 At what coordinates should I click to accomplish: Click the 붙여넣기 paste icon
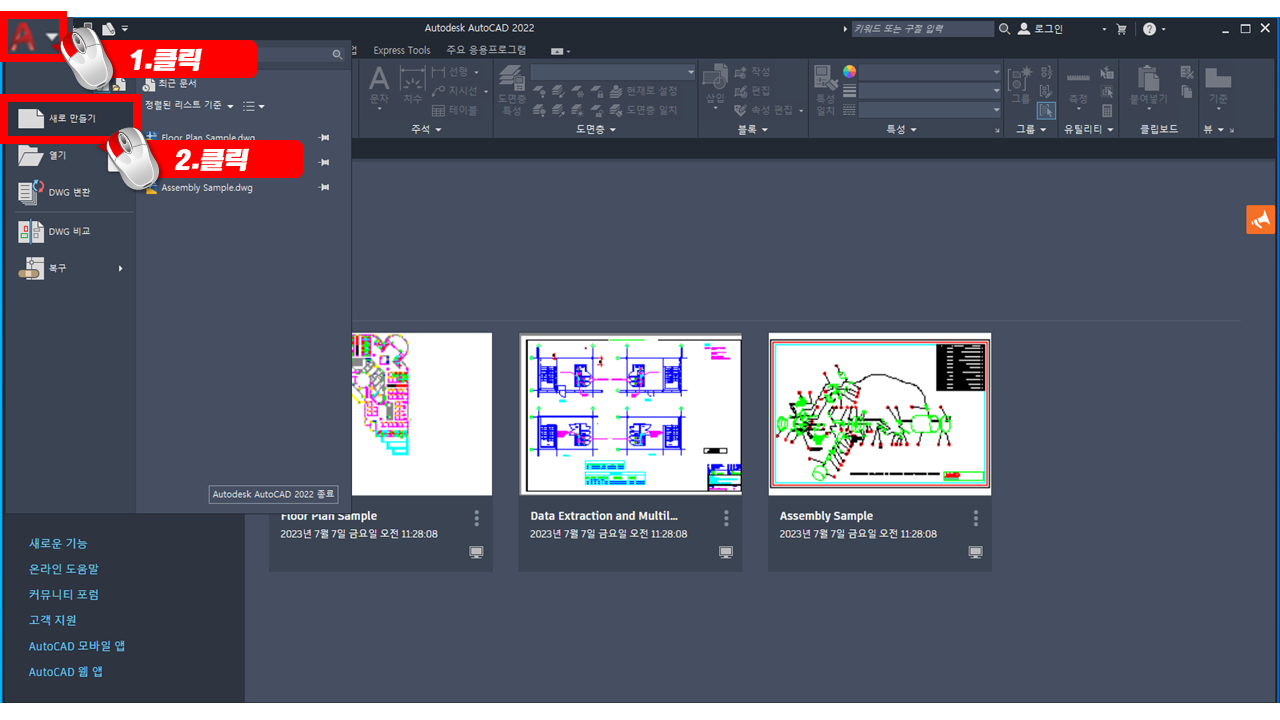[1149, 86]
